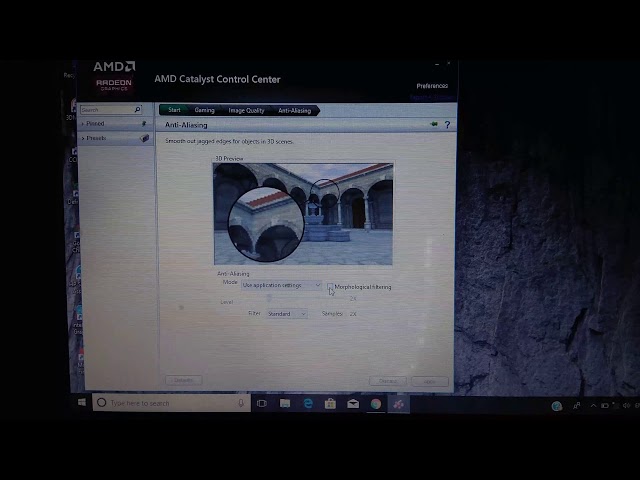This screenshot has height=480, width=640.
Task: Open Task View from the taskbar
Action: [x=262, y=404]
